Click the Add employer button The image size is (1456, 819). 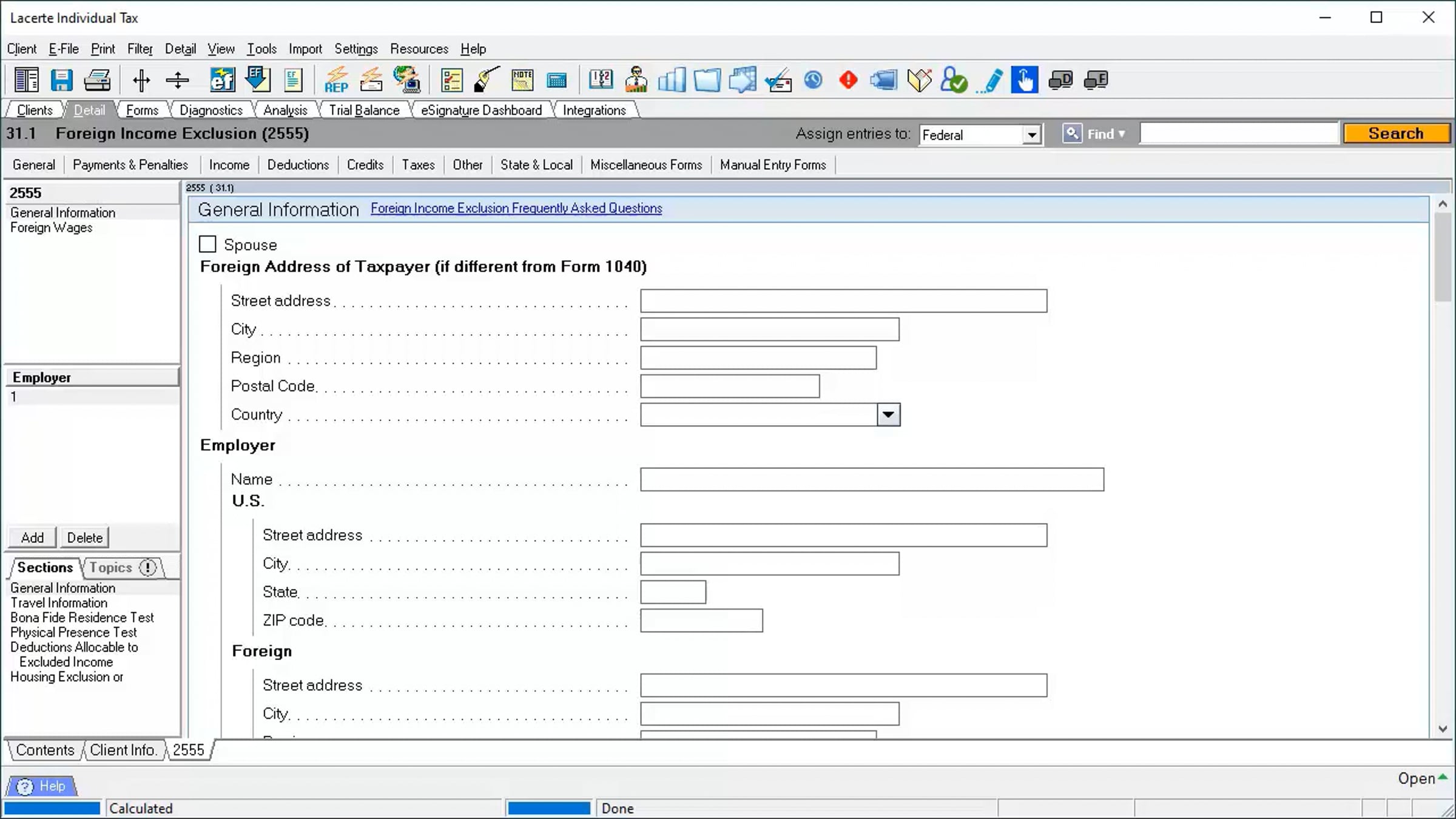[33, 538]
